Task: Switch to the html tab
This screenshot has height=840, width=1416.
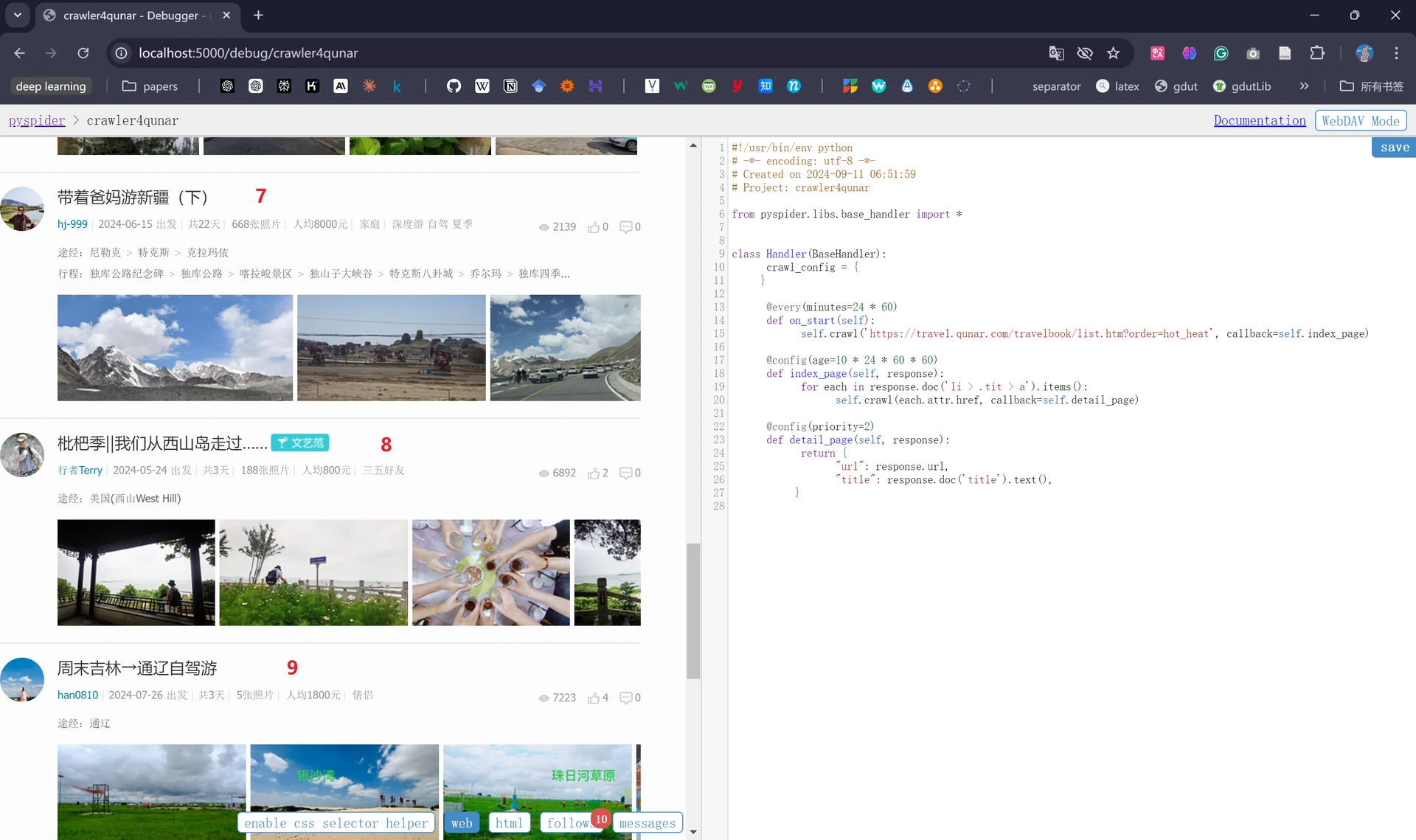Action: (509, 822)
